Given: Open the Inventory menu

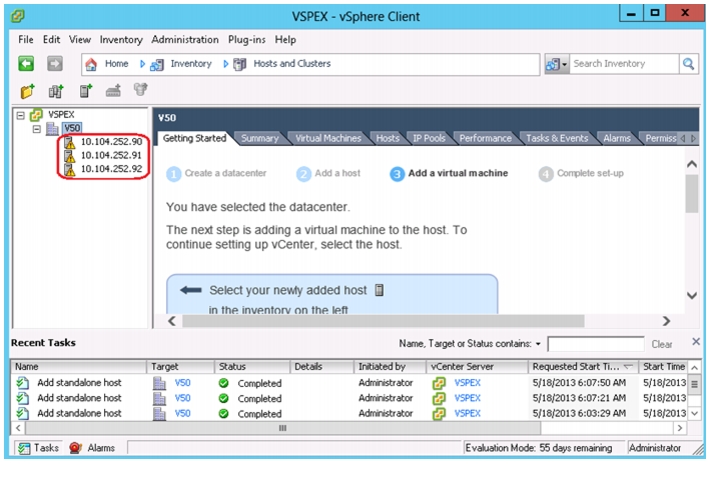Looking at the screenshot, I should [121, 40].
